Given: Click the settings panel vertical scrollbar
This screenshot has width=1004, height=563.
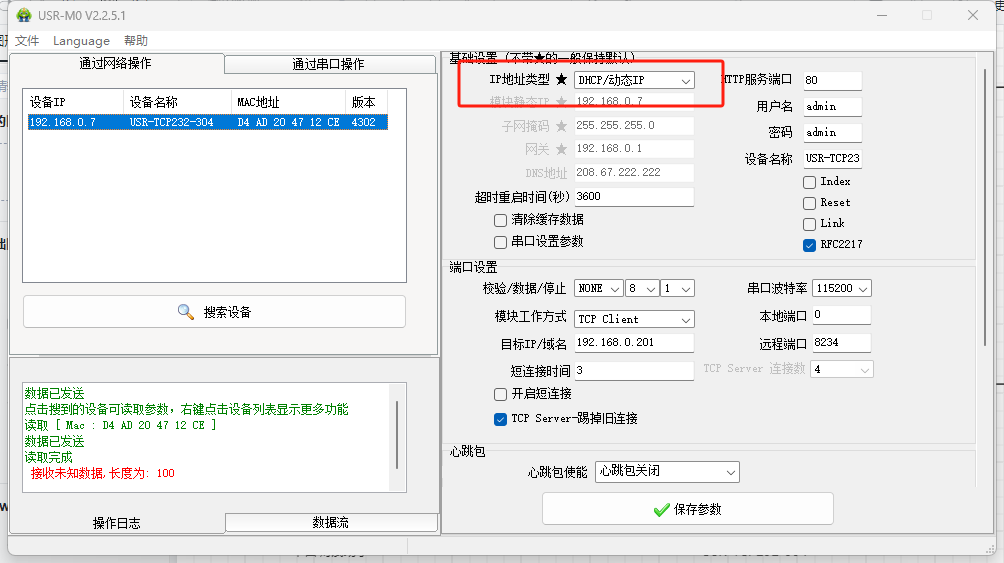Looking at the screenshot, I should click(x=985, y=208).
